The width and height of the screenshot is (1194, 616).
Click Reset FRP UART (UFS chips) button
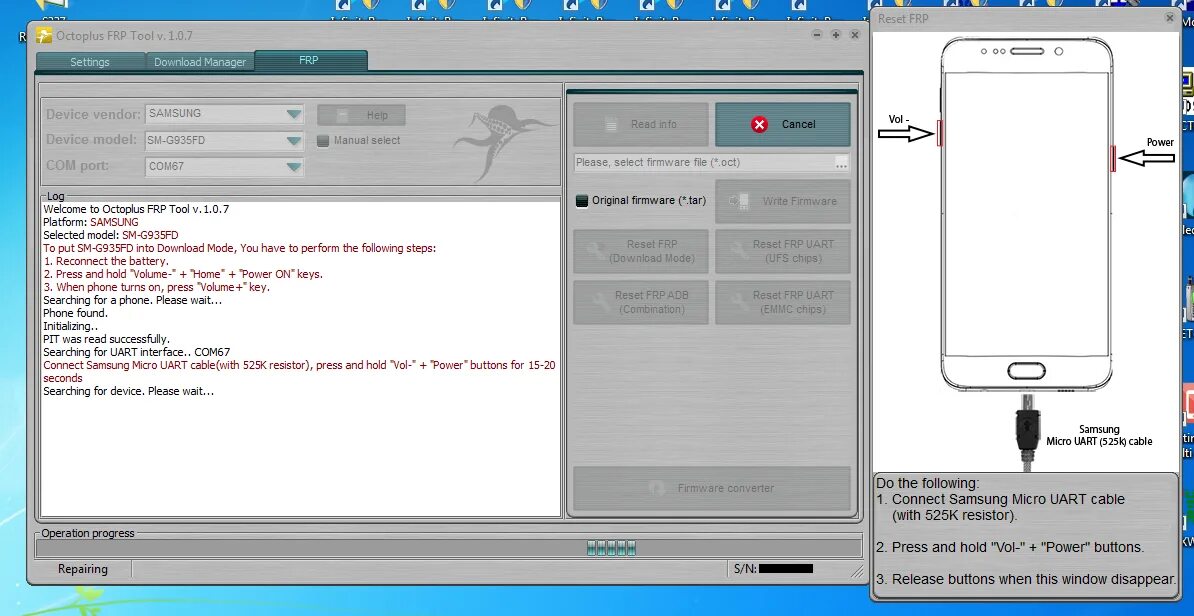(783, 251)
